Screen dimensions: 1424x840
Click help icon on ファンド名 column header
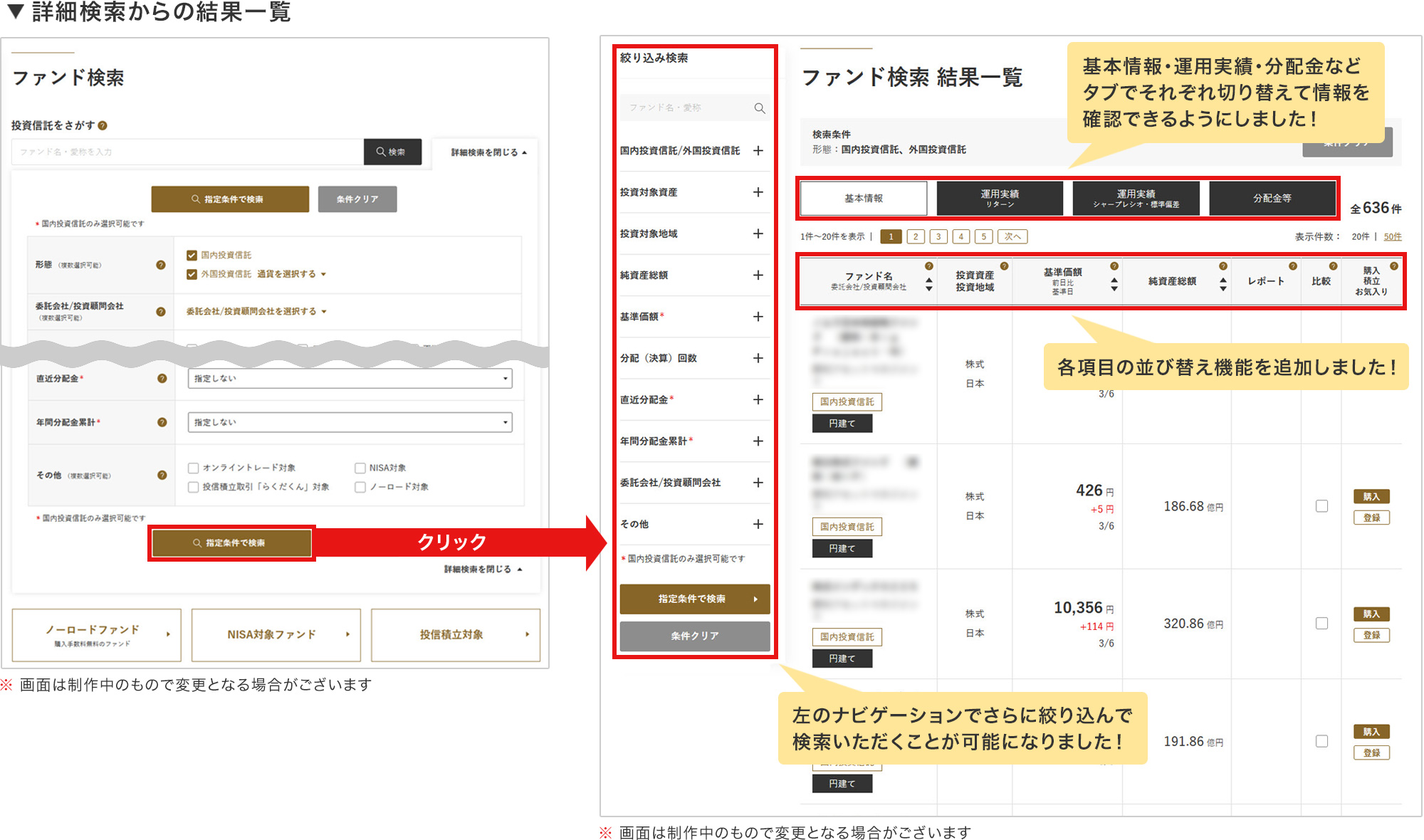pyautogui.click(x=928, y=266)
